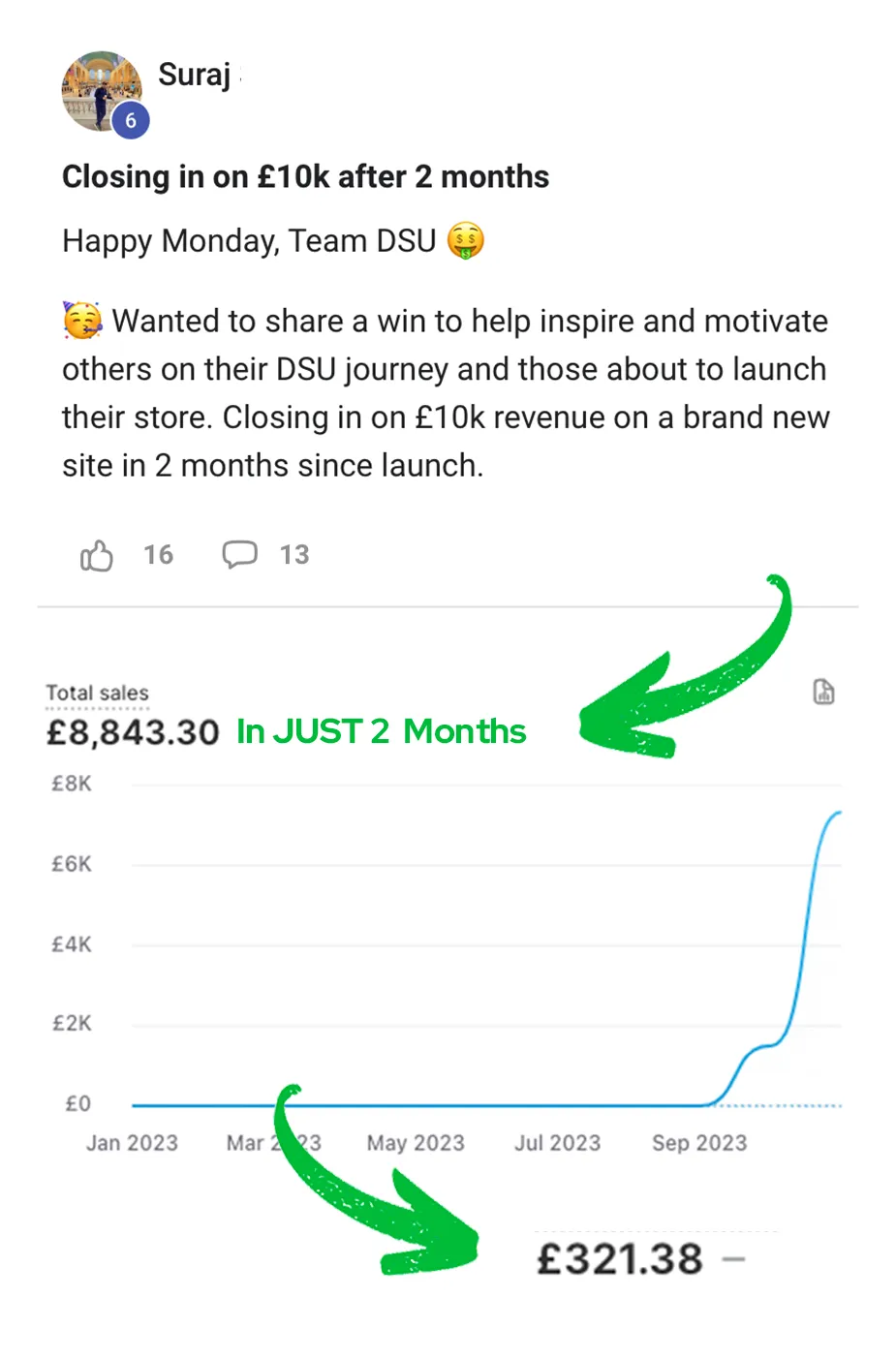Click the Sep 2023 axis label
896x1359 pixels.
699,1143
